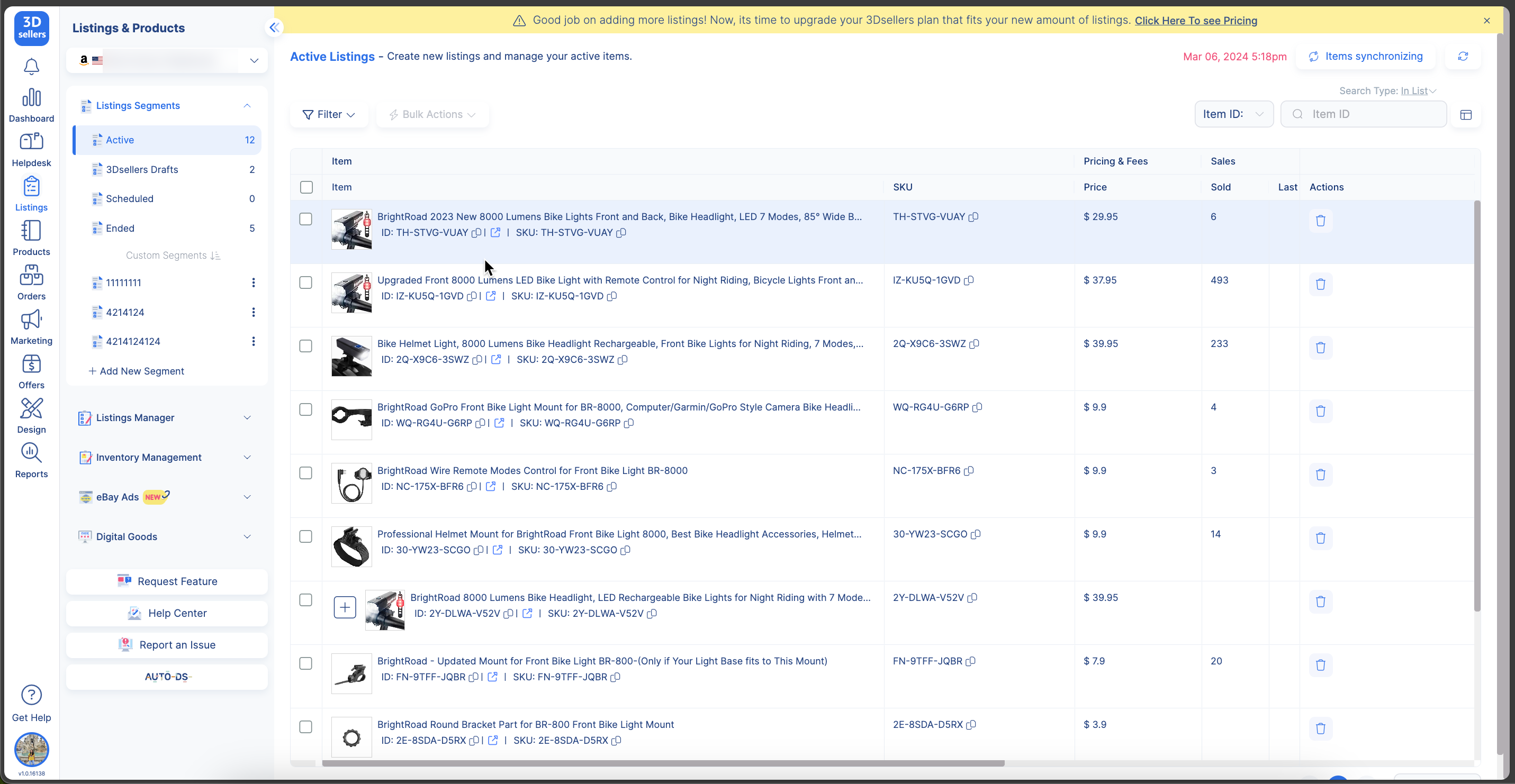
Task: Select the Scheduled segment
Action: pyautogui.click(x=167, y=198)
